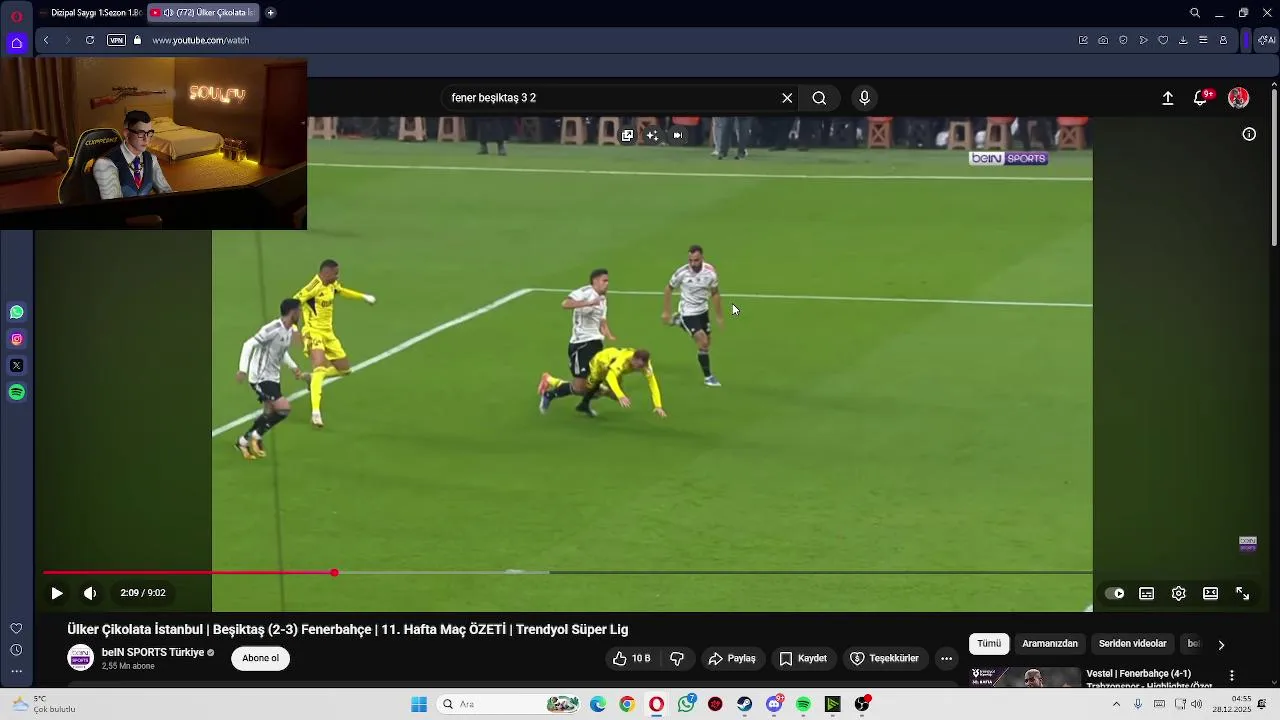The width and height of the screenshot is (1280, 720).
Task: Select the Serideki videolar filter chip
Action: (1133, 644)
